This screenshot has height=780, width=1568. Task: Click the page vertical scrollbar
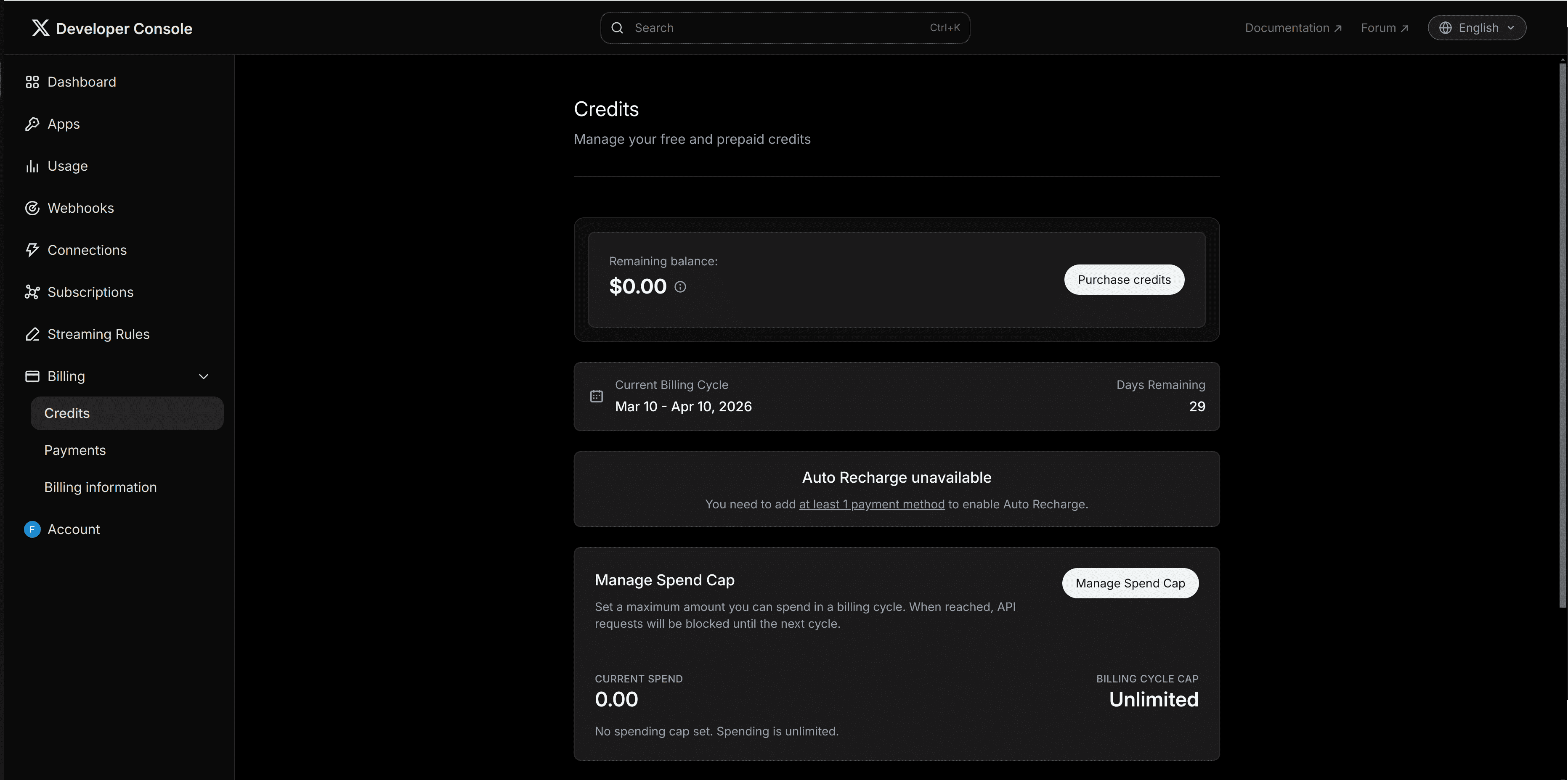pos(1562,335)
